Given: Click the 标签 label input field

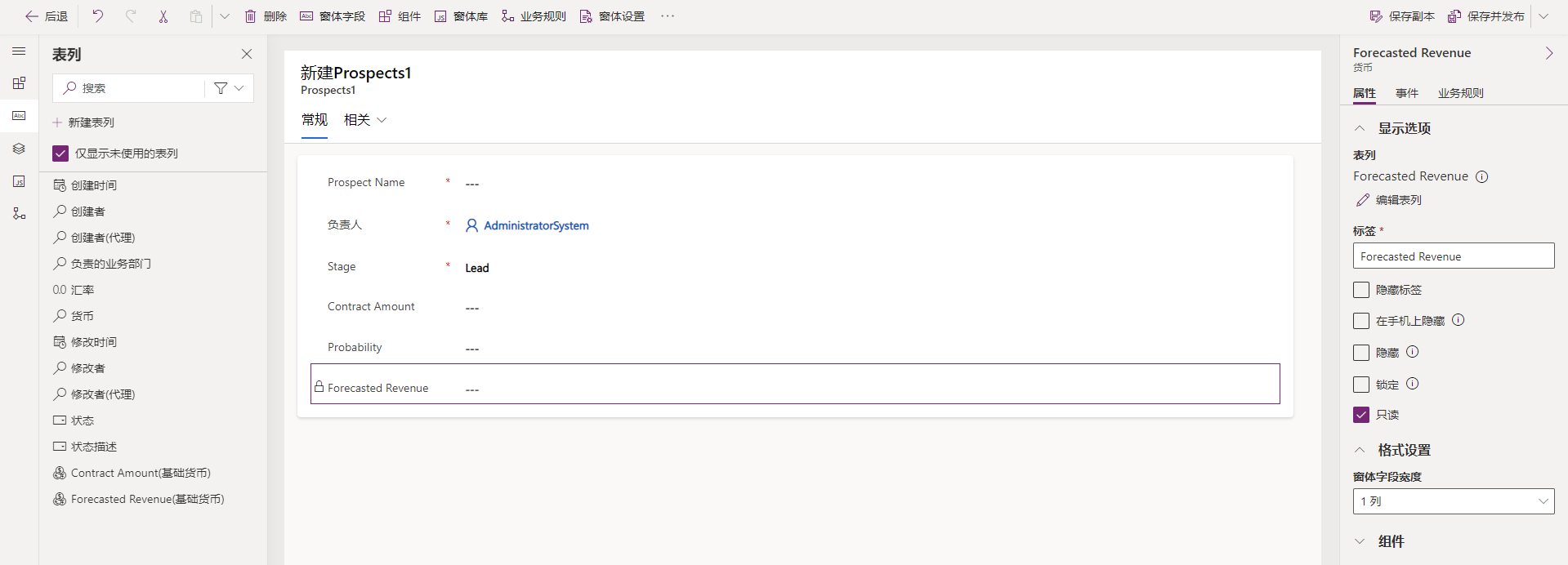Looking at the screenshot, I should pos(1454,256).
